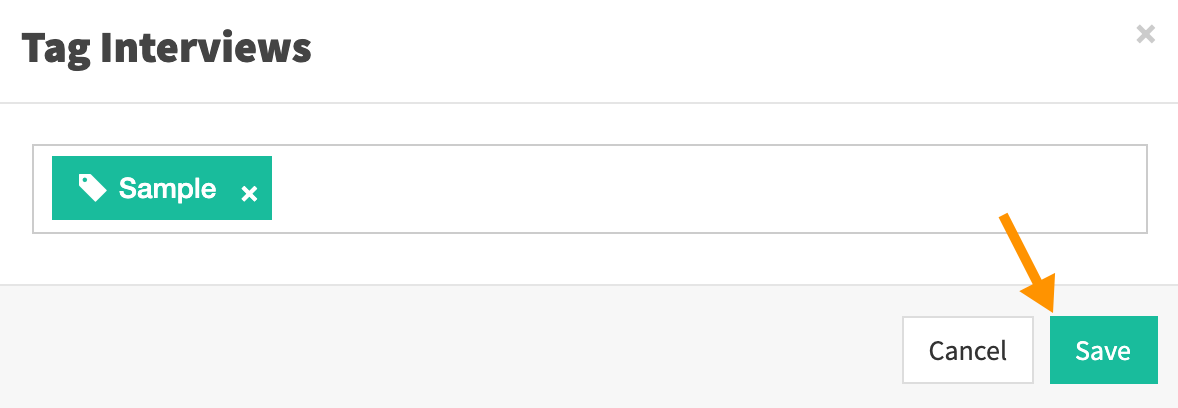Click the white price-tag glyph beside Sample

92,188
